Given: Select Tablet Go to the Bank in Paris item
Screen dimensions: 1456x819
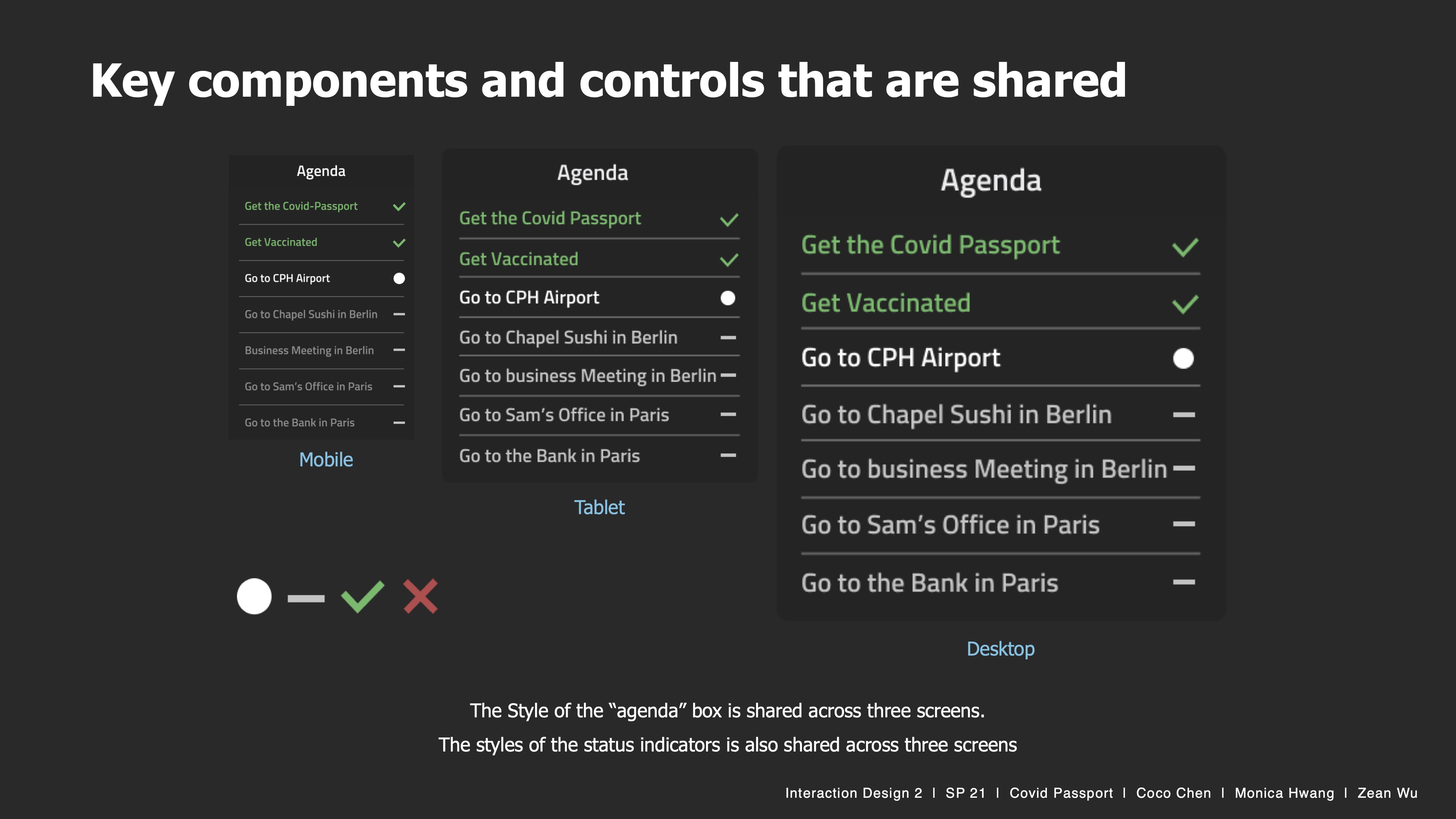Looking at the screenshot, I should 549,455.
